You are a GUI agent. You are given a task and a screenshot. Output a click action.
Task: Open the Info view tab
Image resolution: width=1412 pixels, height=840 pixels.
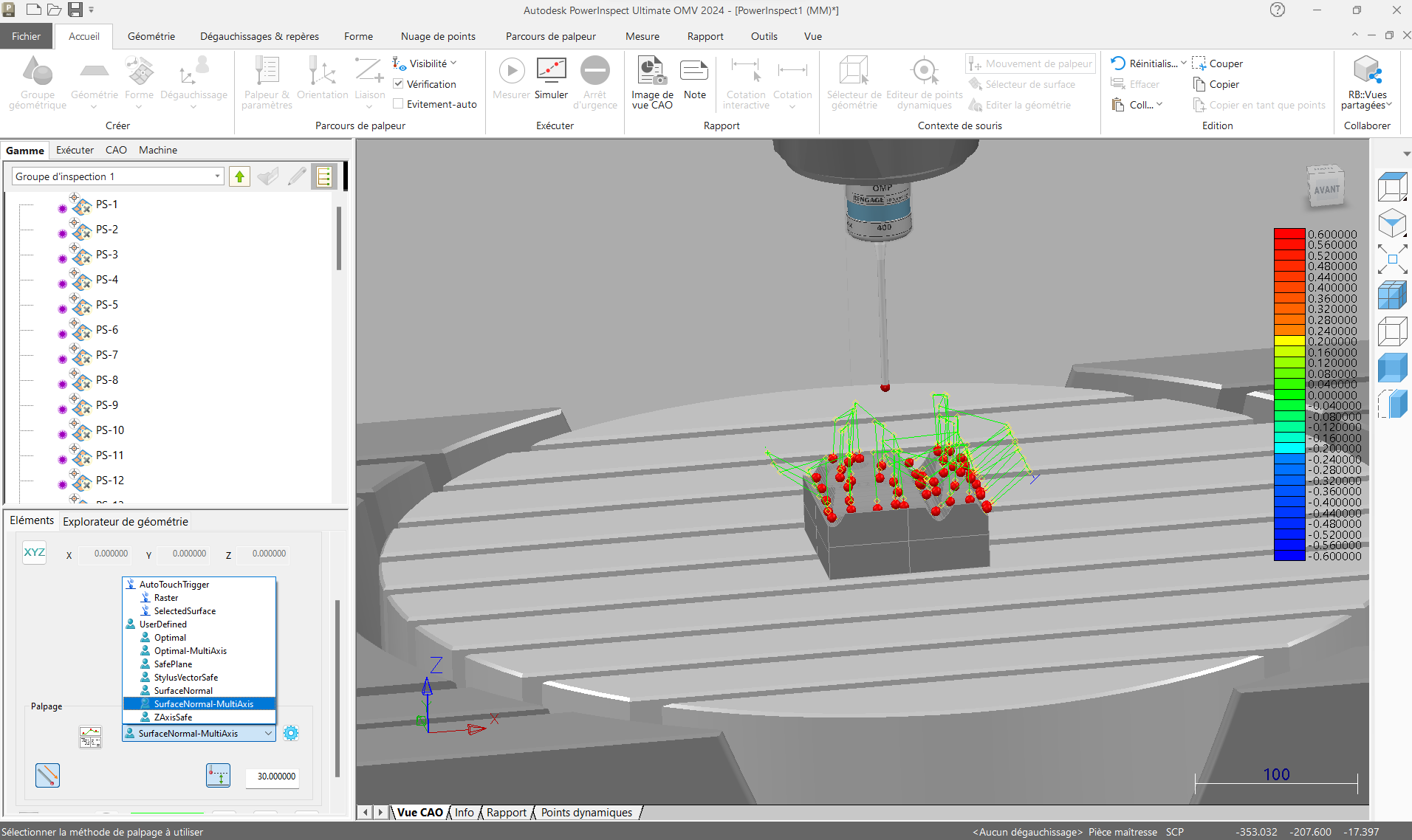point(465,812)
